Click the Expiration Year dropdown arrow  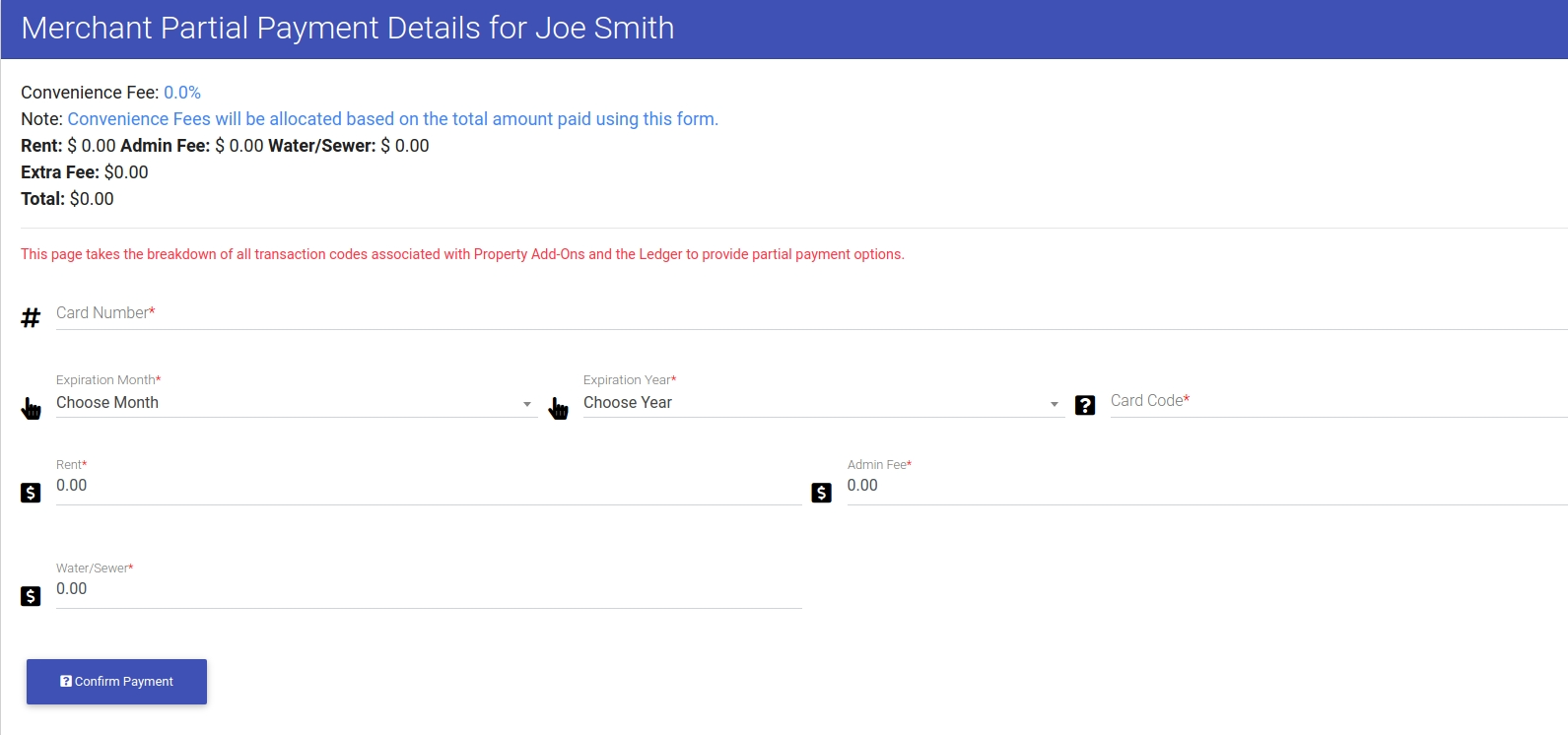tap(1055, 404)
